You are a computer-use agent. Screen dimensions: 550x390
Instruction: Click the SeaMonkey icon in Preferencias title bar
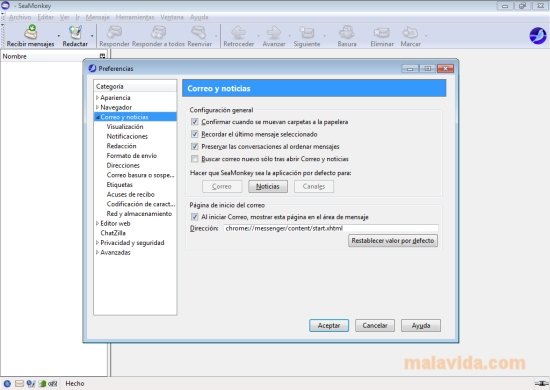pyautogui.click(x=92, y=68)
